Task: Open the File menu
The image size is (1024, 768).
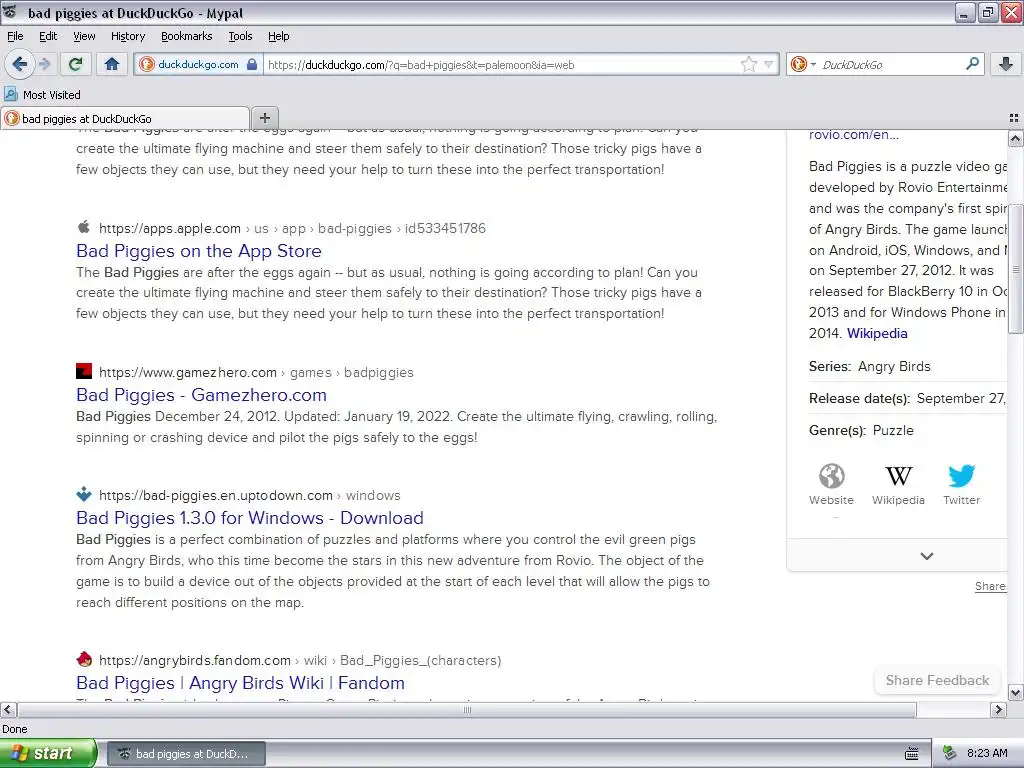Action: pos(15,36)
